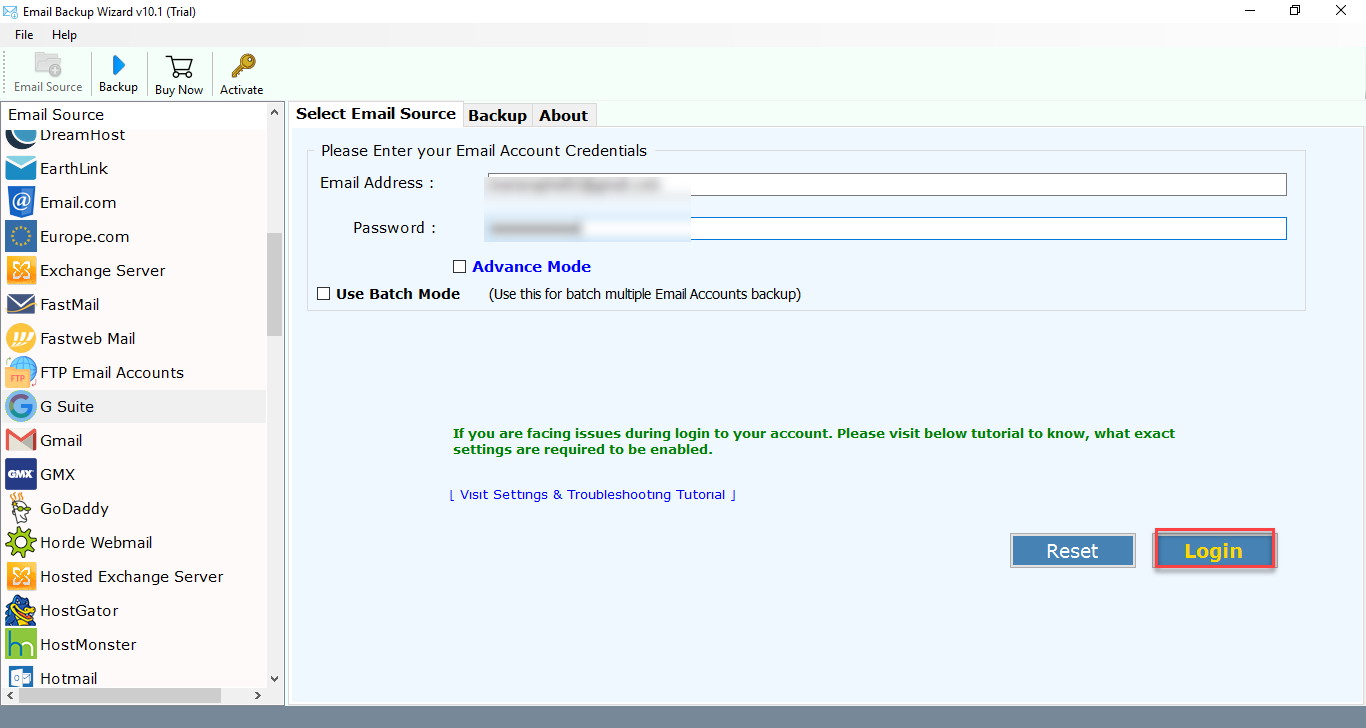Select the Horde Webmail gear icon

(x=21, y=543)
